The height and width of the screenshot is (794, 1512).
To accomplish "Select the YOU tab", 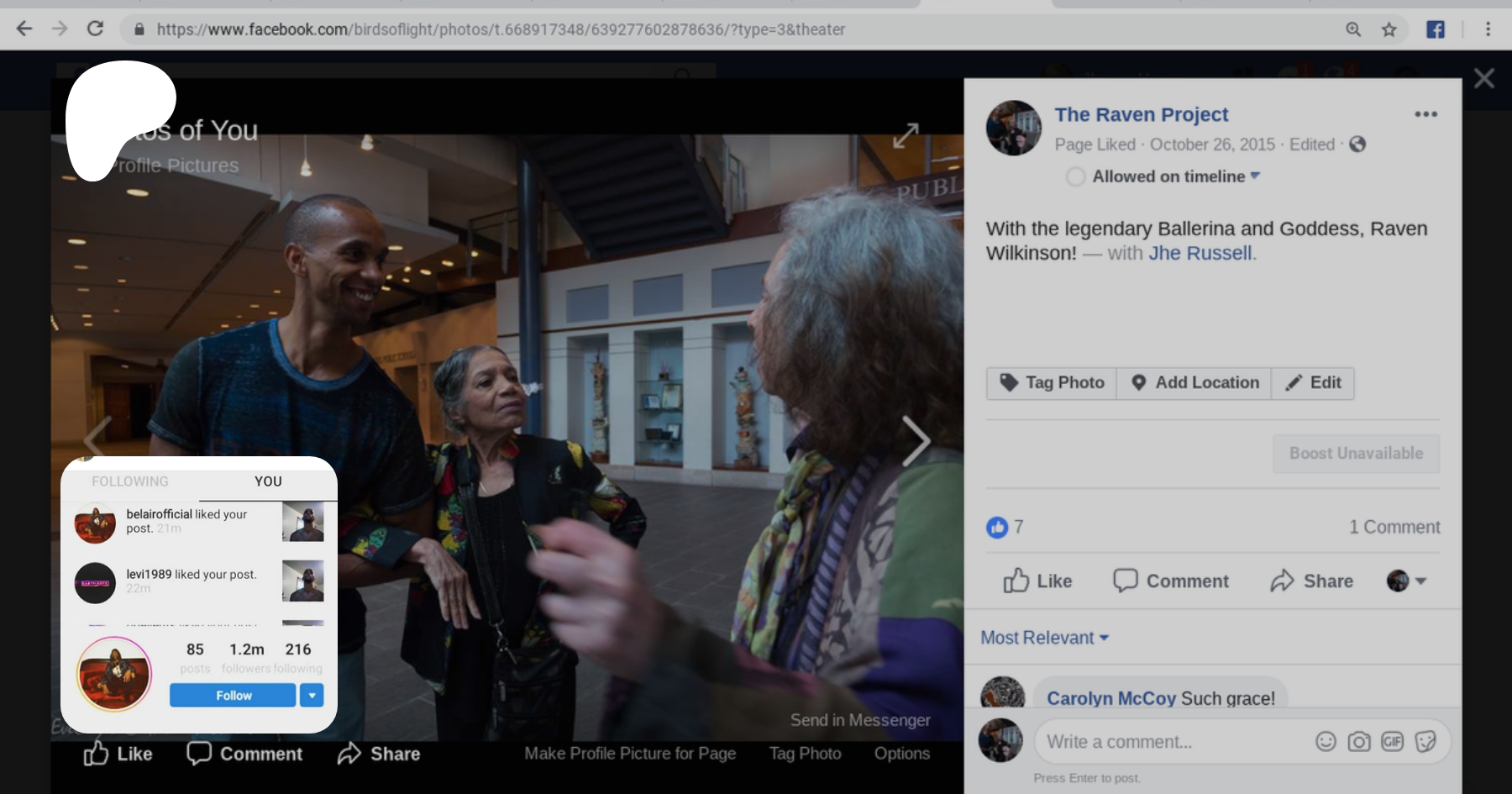I will 268,481.
